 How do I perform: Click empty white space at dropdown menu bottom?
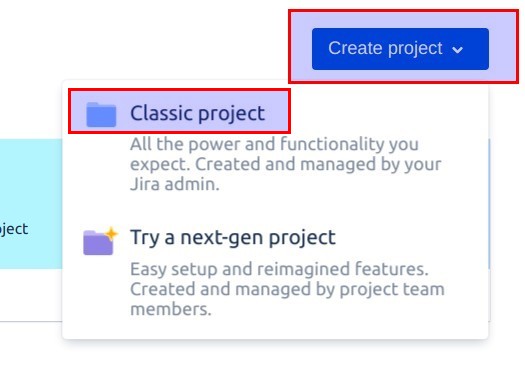click(275, 329)
